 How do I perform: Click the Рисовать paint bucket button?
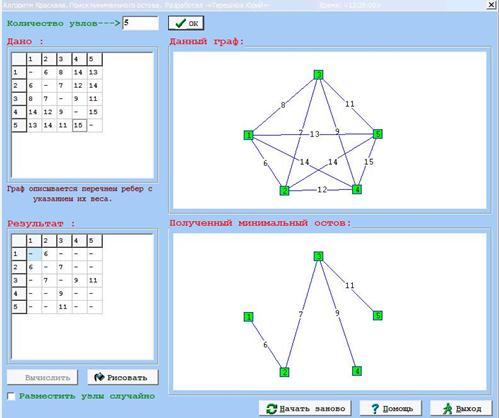click(x=122, y=377)
